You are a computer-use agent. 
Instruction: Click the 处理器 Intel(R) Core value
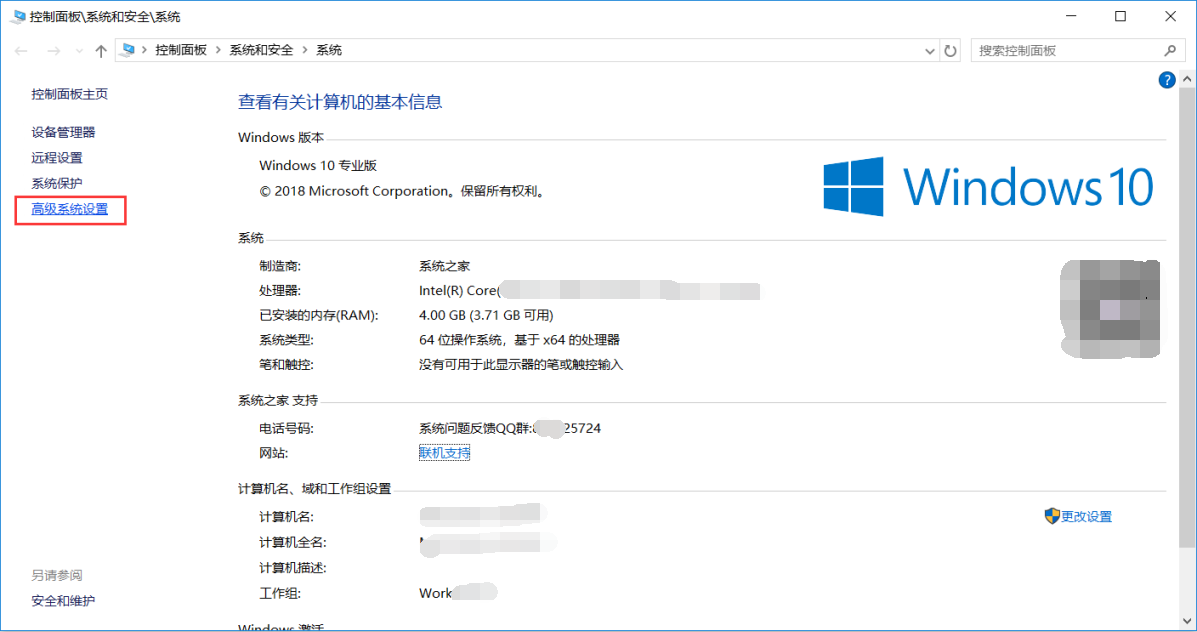coord(589,291)
